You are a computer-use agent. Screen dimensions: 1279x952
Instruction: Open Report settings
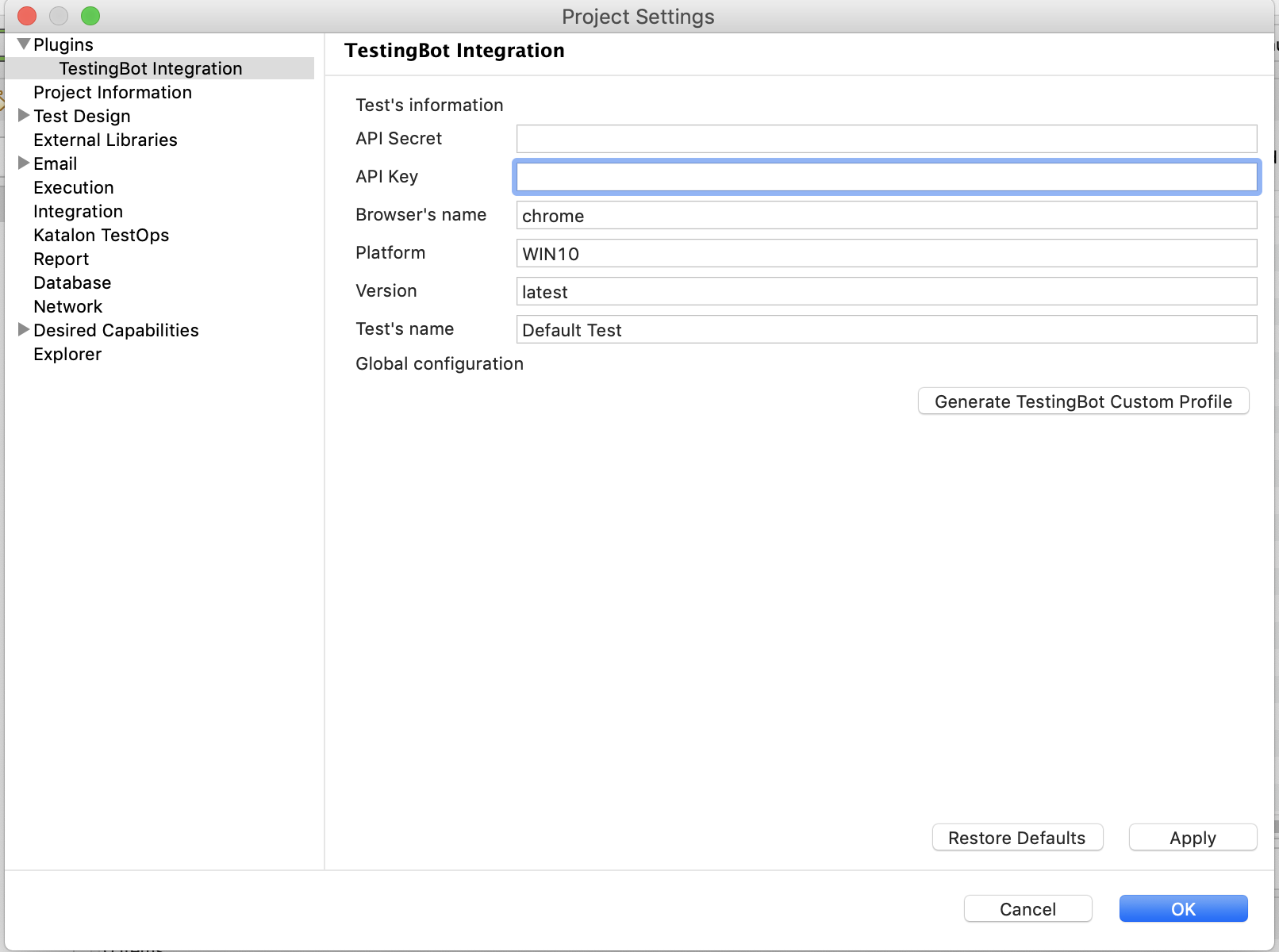61,259
